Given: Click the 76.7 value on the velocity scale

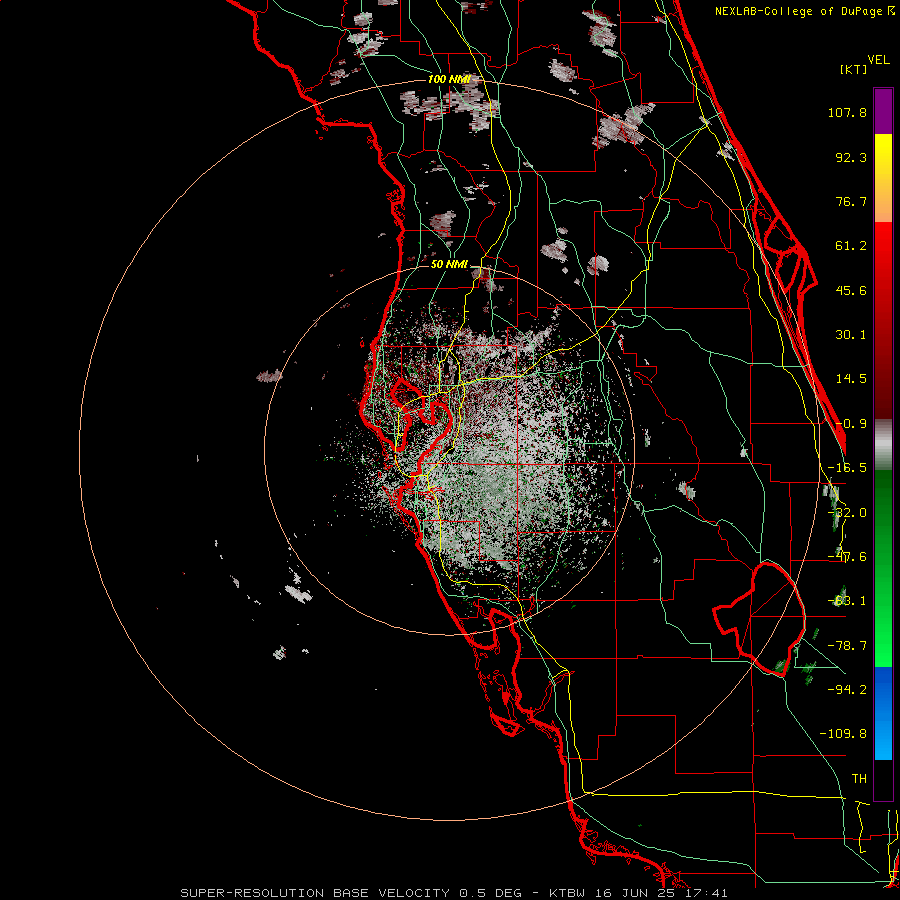Looking at the screenshot, I should click(x=851, y=201).
